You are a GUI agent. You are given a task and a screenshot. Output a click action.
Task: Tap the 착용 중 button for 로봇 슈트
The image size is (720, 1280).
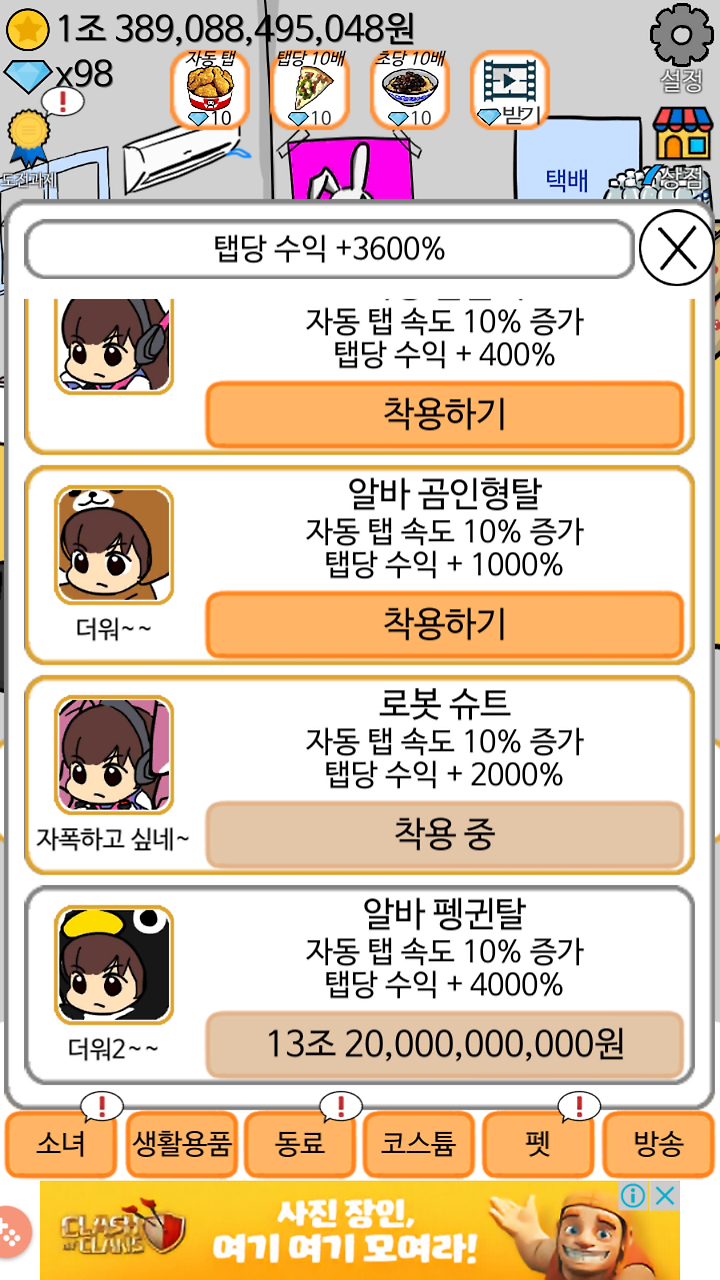(x=445, y=834)
